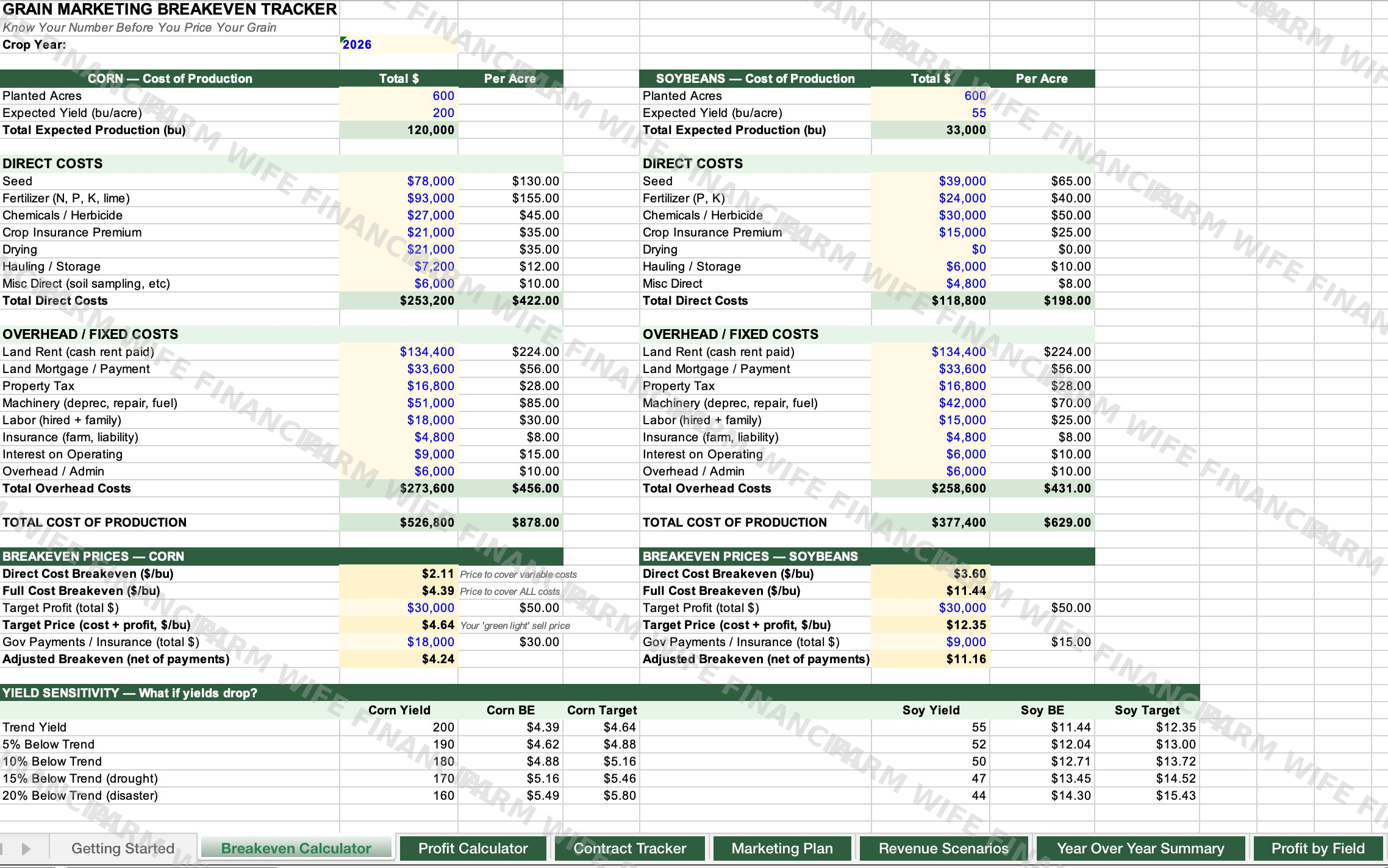Select Corn BE at 20% Below Trend $5.49
Screen dimensions: 1388x868
[510, 795]
